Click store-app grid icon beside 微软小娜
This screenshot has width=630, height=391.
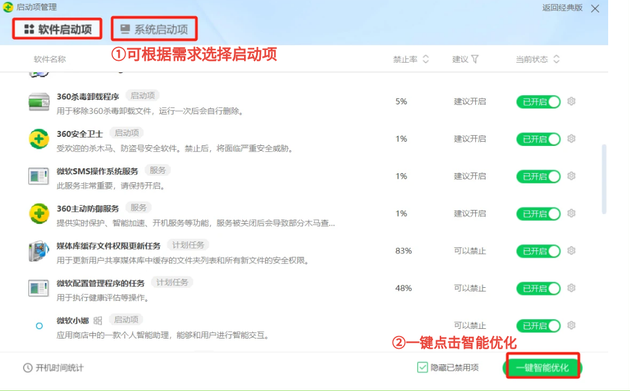(98, 321)
